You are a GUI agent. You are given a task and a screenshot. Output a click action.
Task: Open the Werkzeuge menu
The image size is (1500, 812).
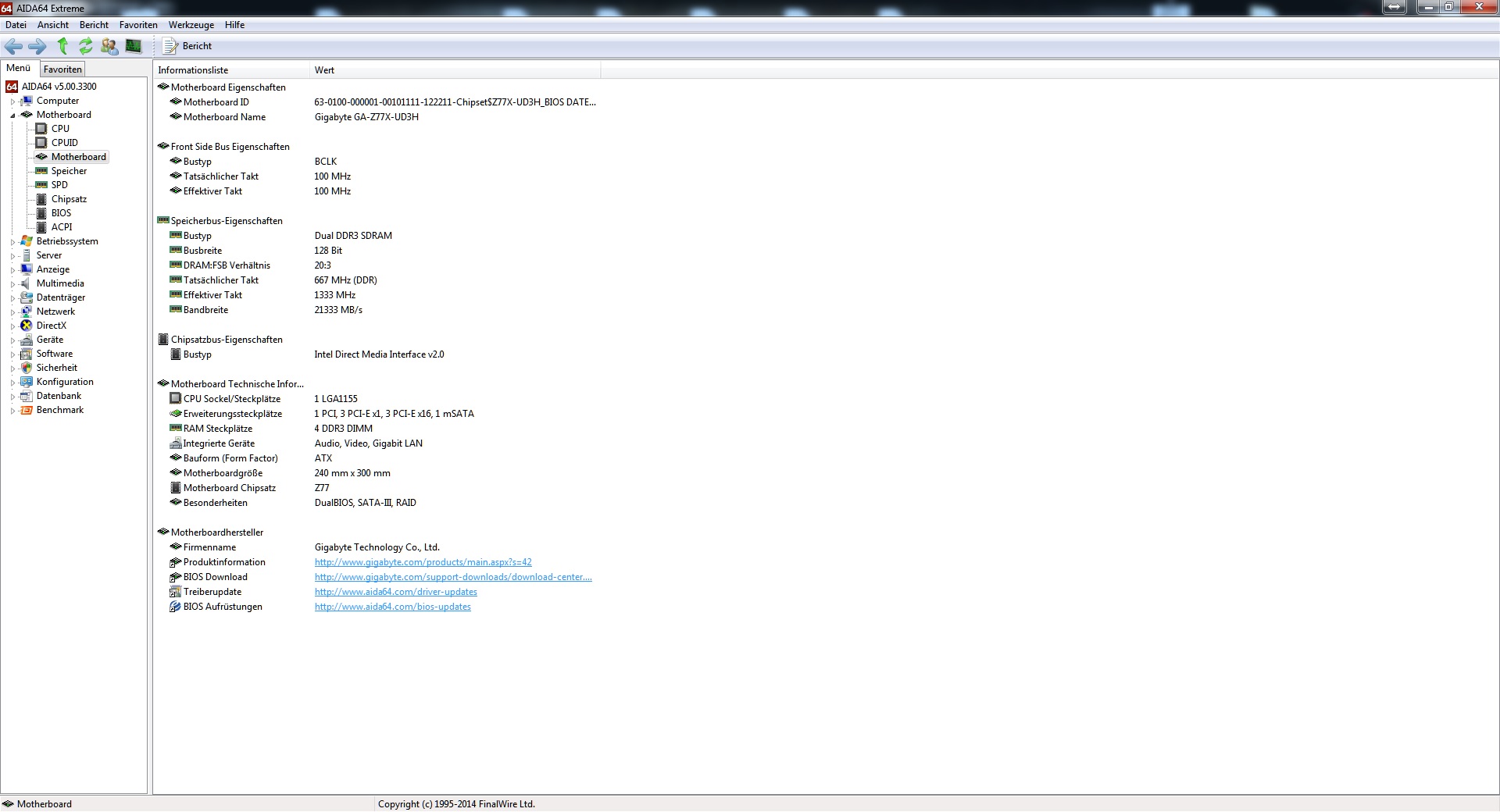pos(191,25)
